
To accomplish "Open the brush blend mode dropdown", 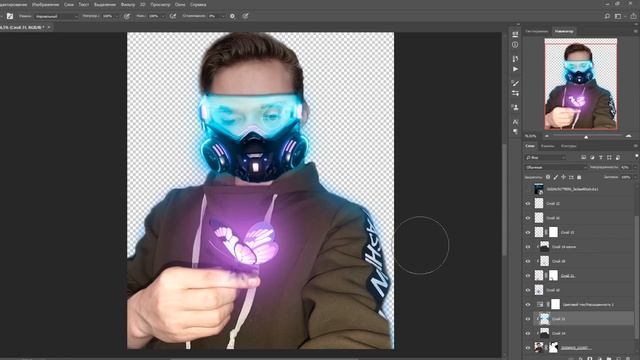I will coord(56,16).
